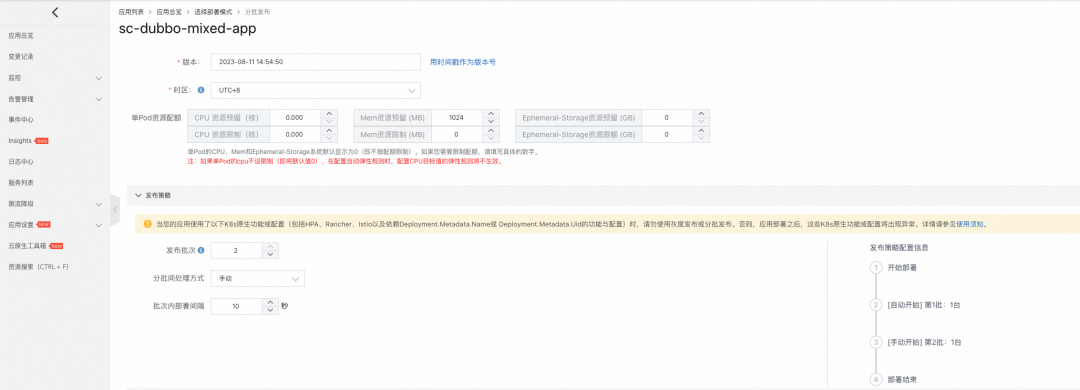Viewport: 1080px width, 390px height.
Task: Open the 时区 UTC+8 dropdown
Action: (x=315, y=90)
